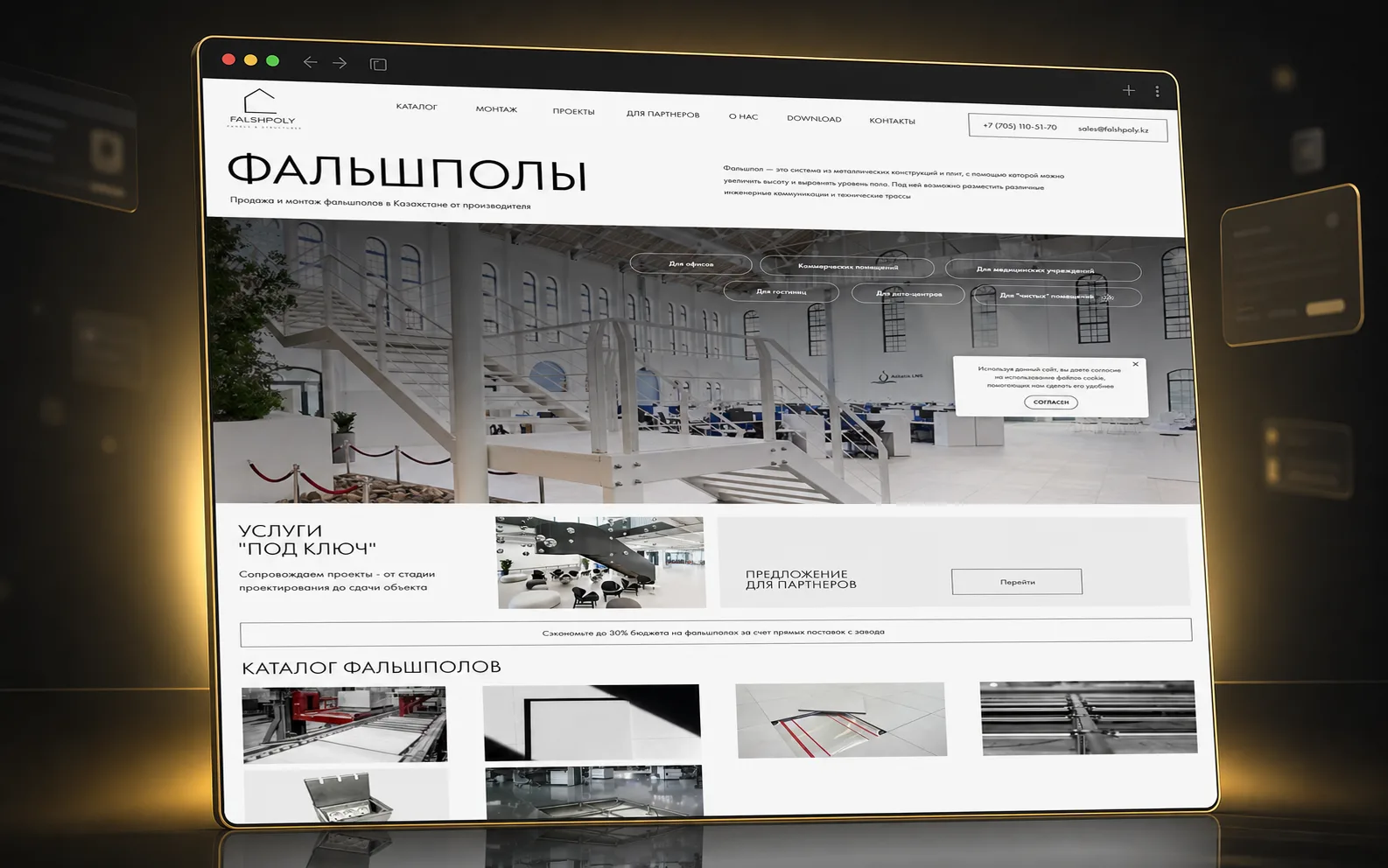Open catalog thumbnail with white panel
Image resolution: width=1388 pixels, height=868 pixels.
coord(592,722)
